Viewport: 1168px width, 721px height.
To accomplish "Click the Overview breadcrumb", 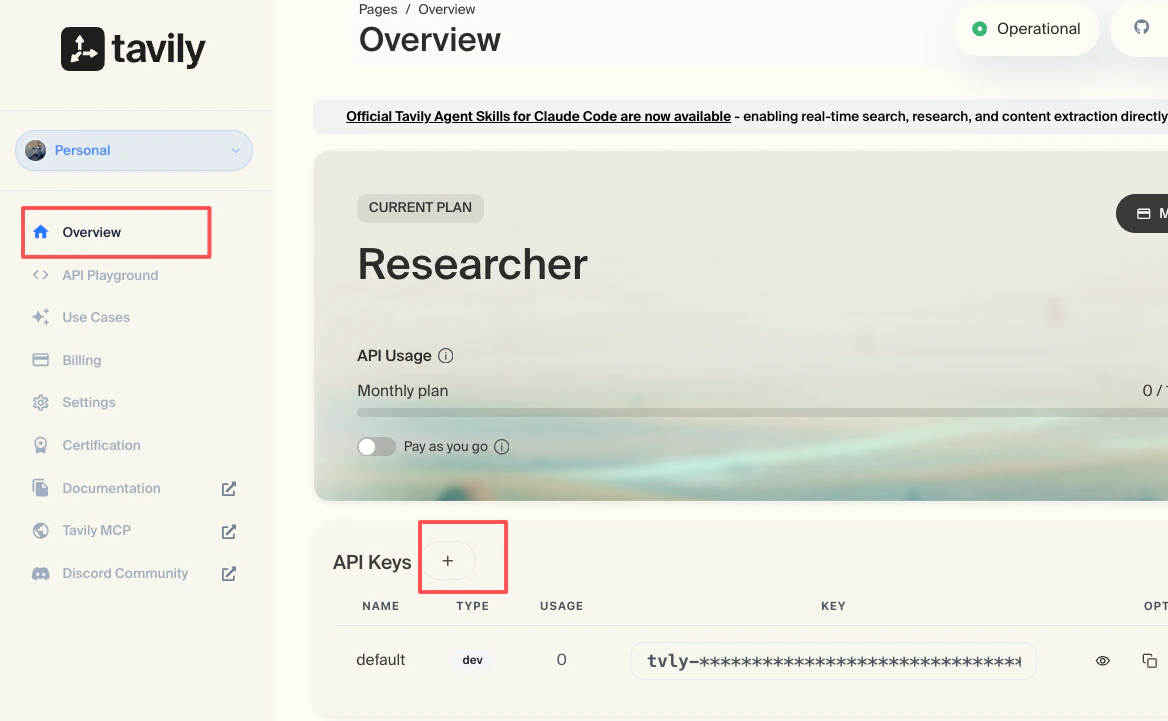I will tap(446, 9).
